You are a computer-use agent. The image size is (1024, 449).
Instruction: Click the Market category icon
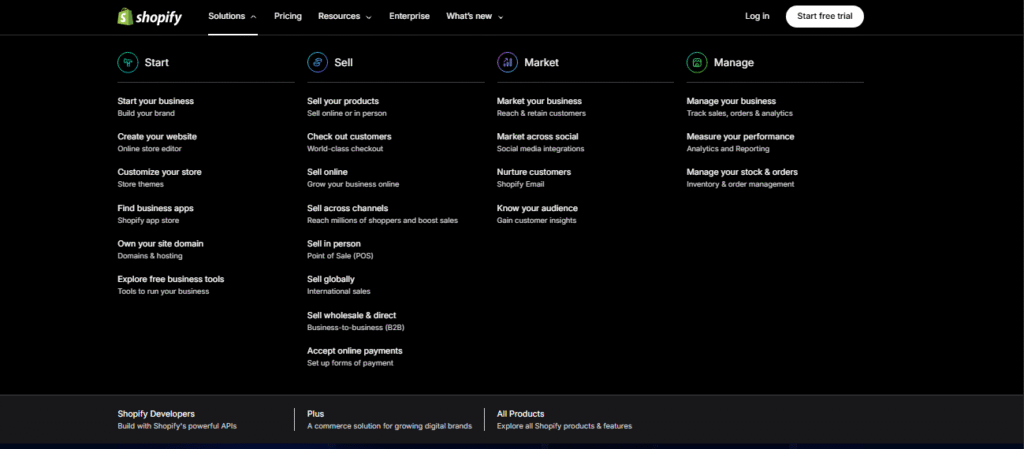(507, 63)
